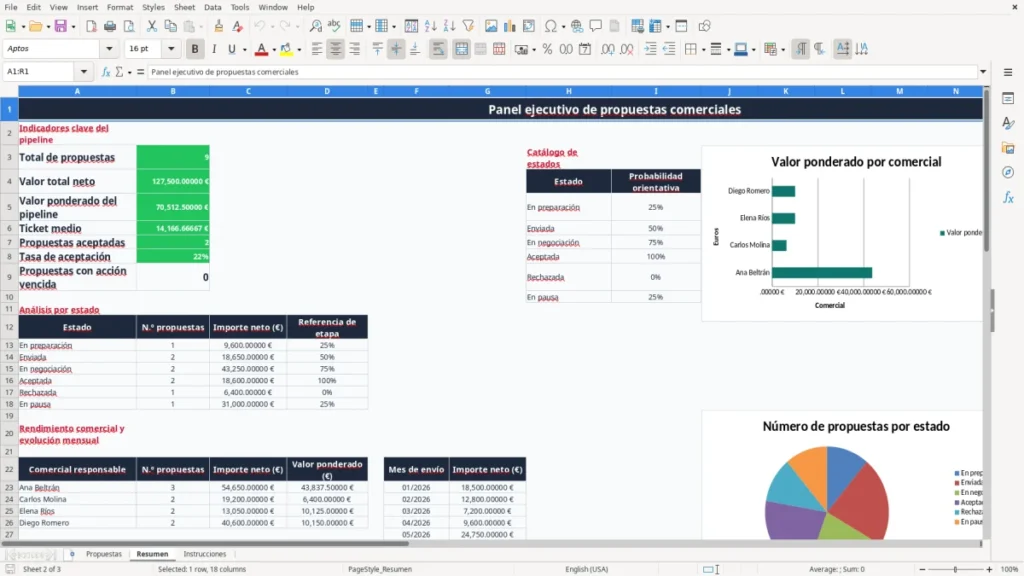Toggle Print Preview icon
Screen dimensions: 1024x576
coord(129,26)
